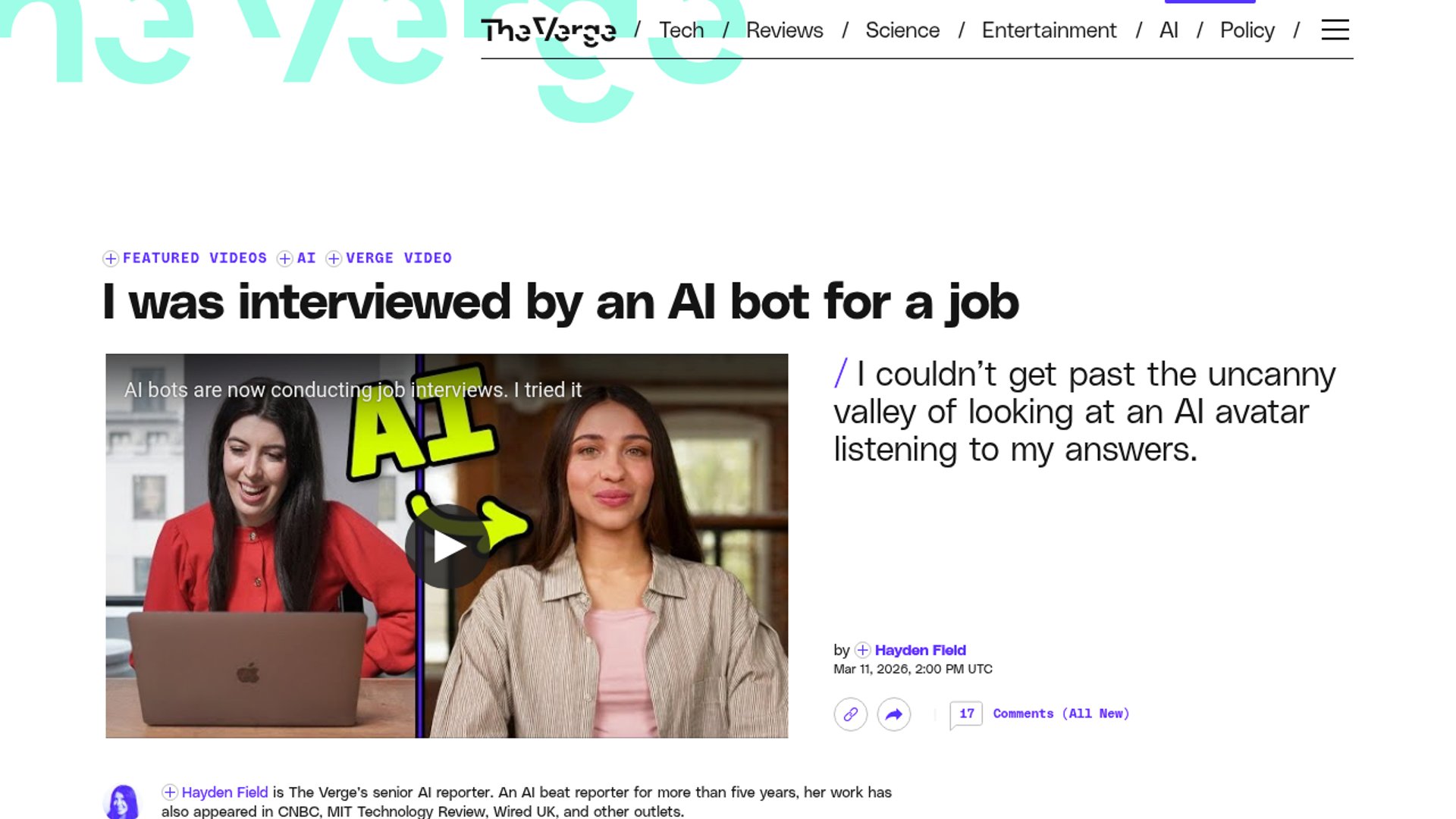
Task: Open the Entertainment section in the header
Action: (1049, 30)
